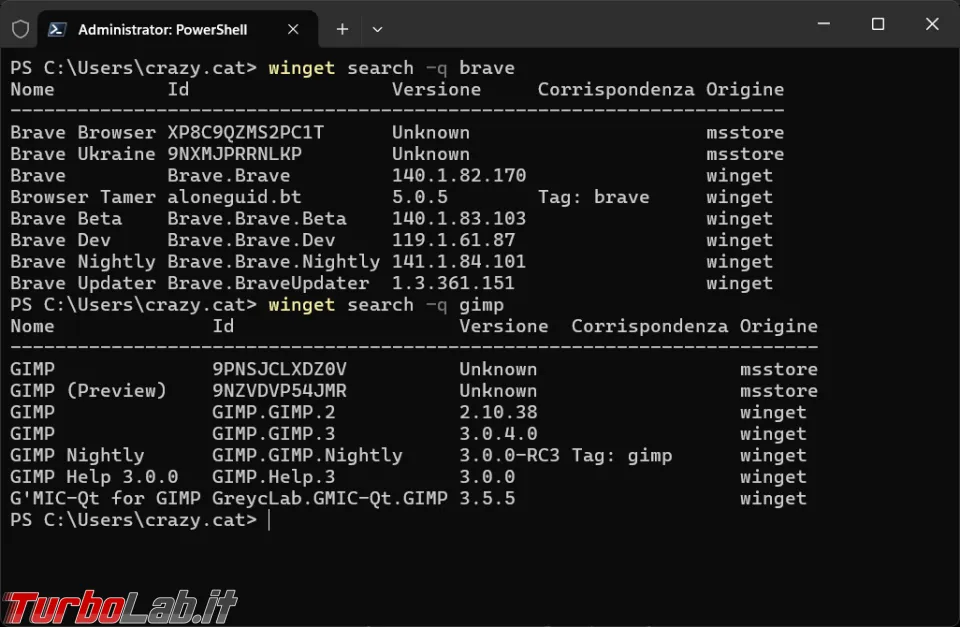Click the Id 'Brave.Brave.Nightly'

pos(274,262)
